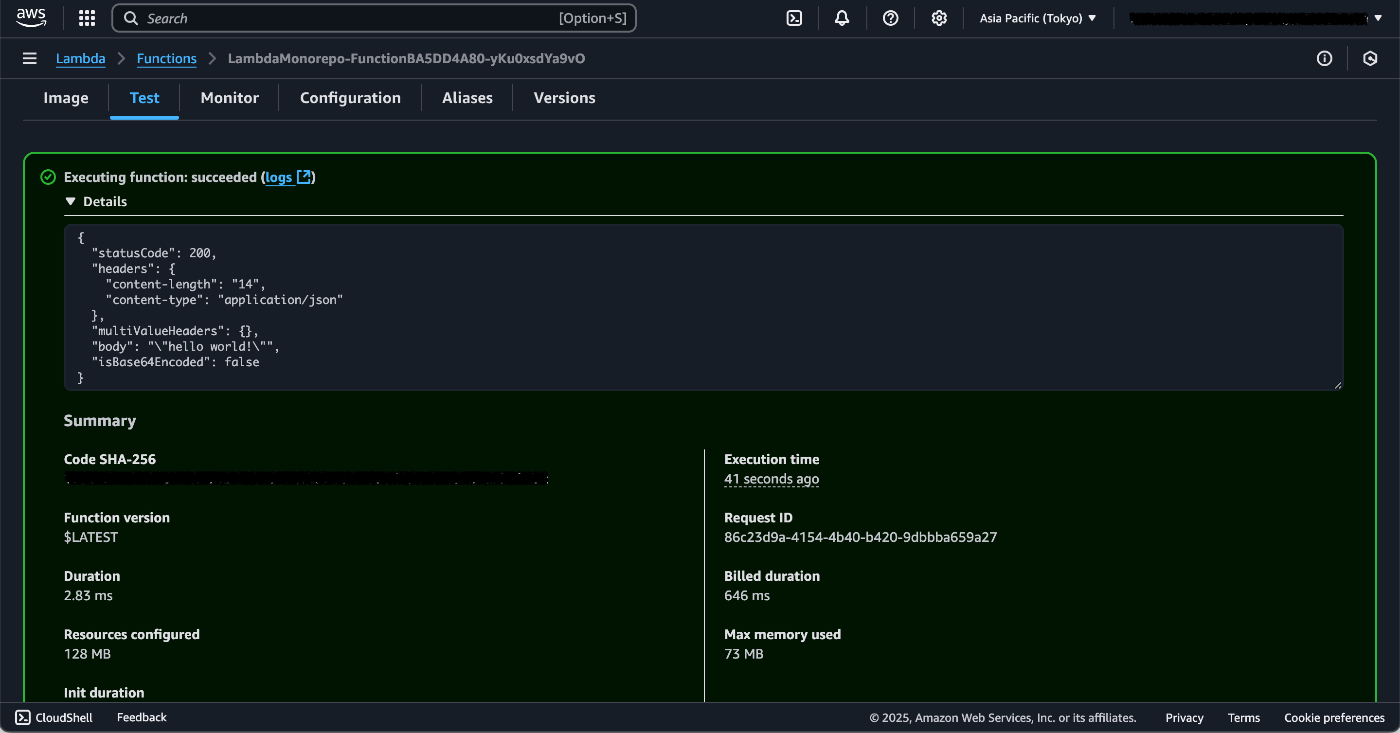Open the Amazon Q assistant icon
1400x733 pixels.
pyautogui.click(x=1370, y=58)
